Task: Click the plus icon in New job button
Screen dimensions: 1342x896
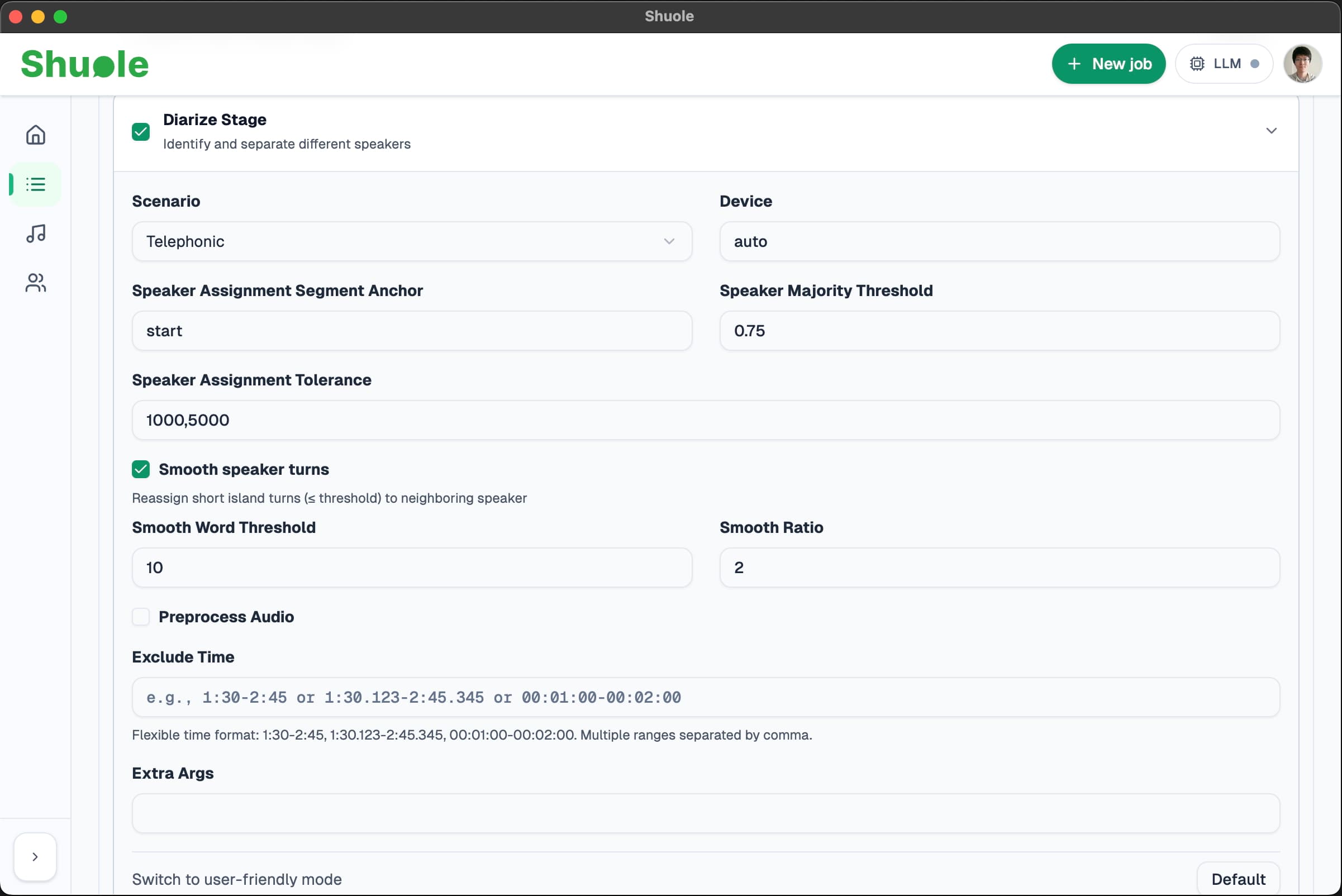Action: point(1075,64)
